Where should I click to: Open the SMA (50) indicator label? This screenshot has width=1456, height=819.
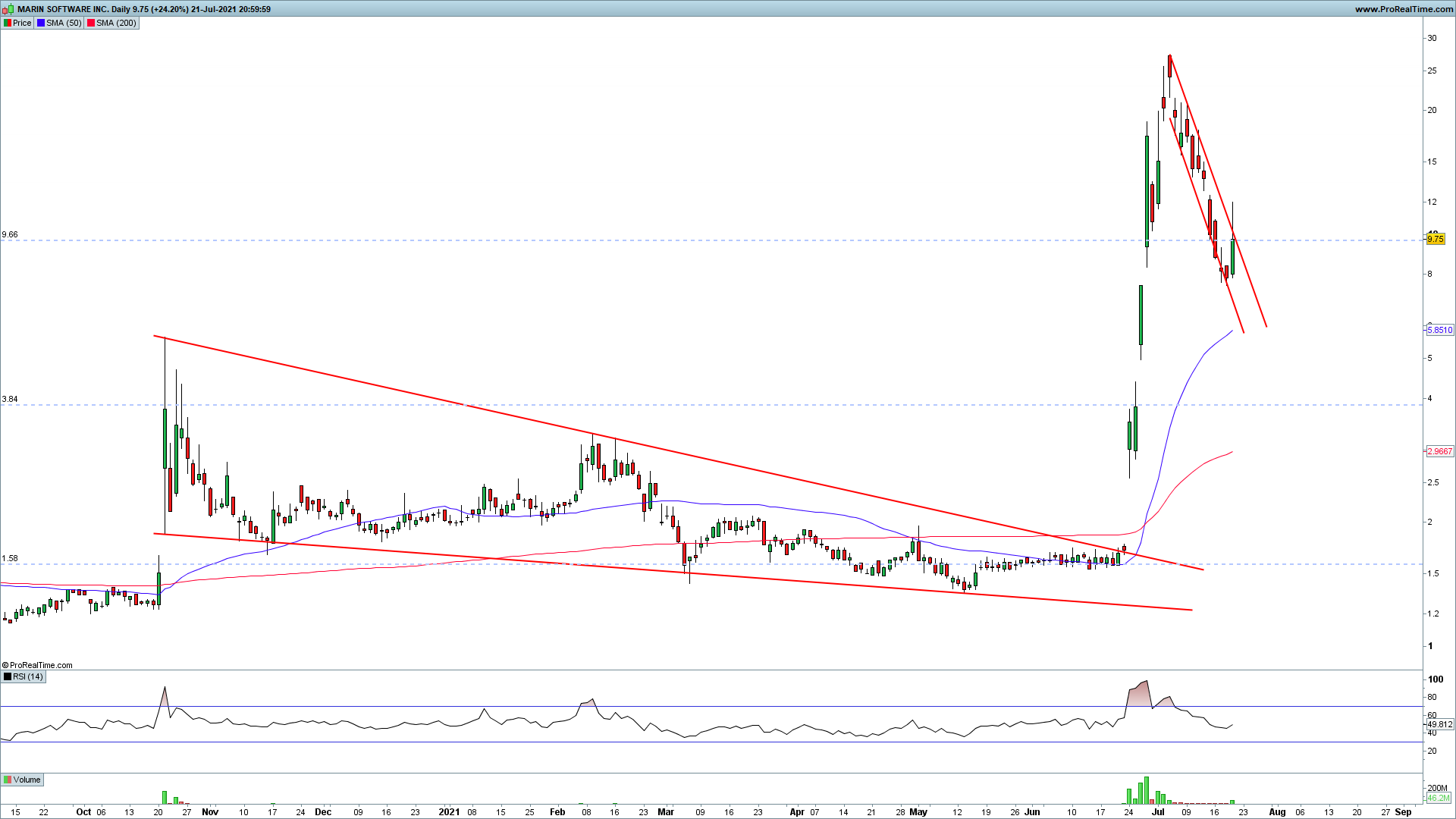click(64, 23)
